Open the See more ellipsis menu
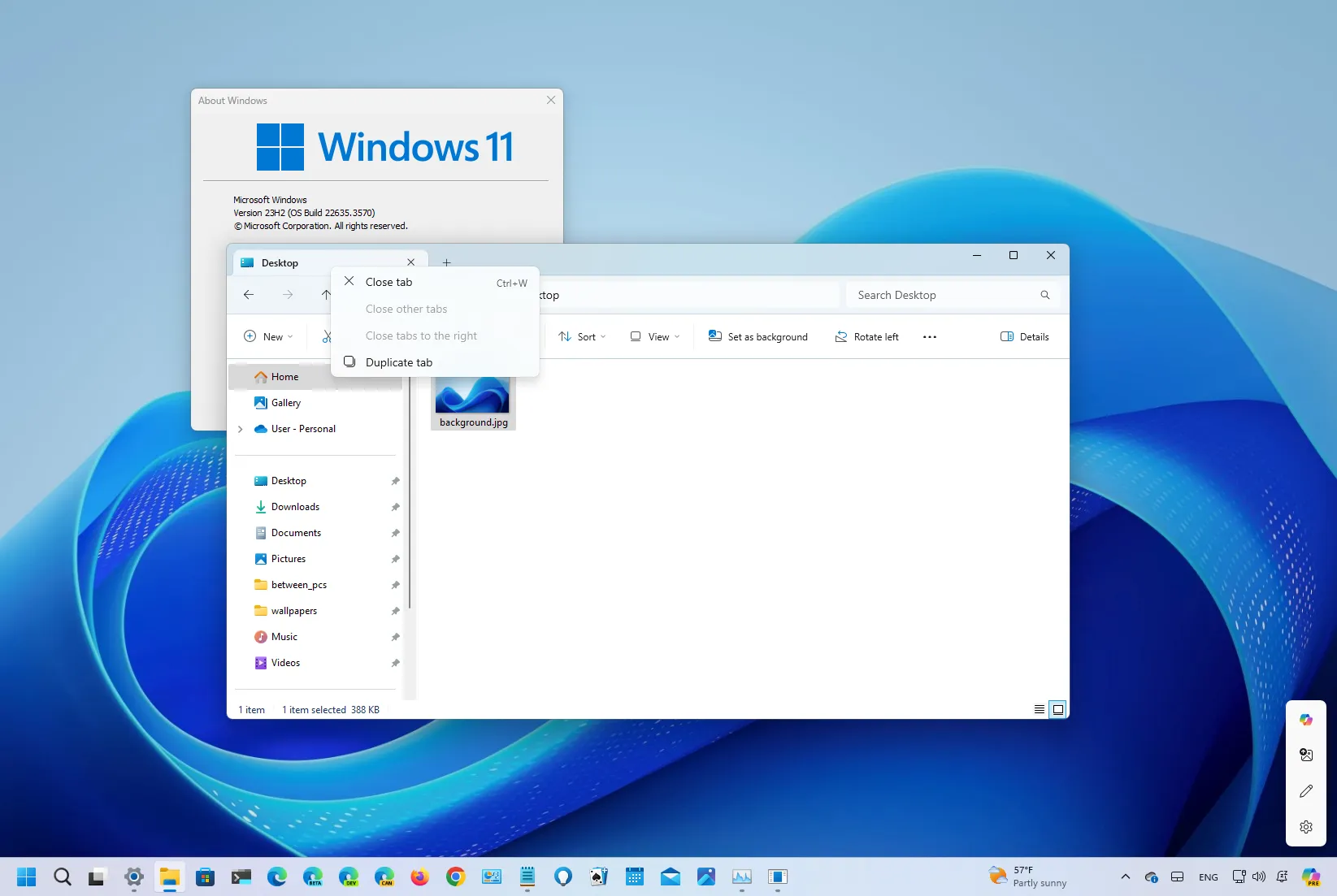The height and width of the screenshot is (896, 1337). pos(930,337)
